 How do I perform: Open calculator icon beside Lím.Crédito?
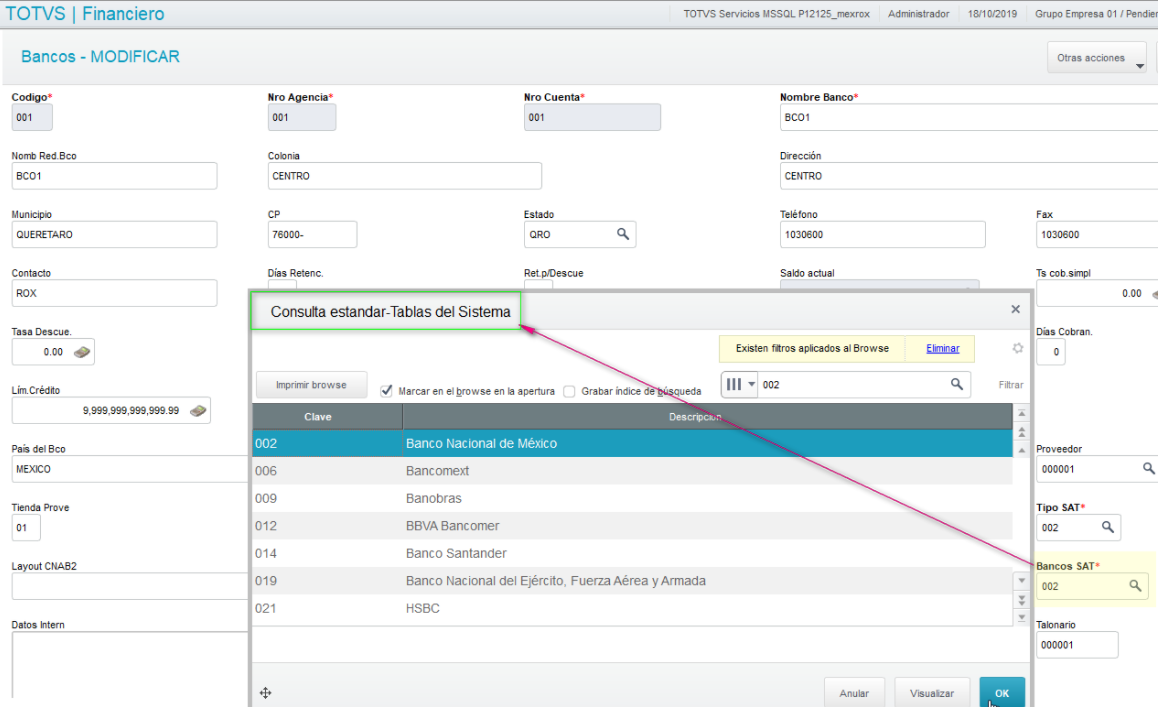[198, 411]
